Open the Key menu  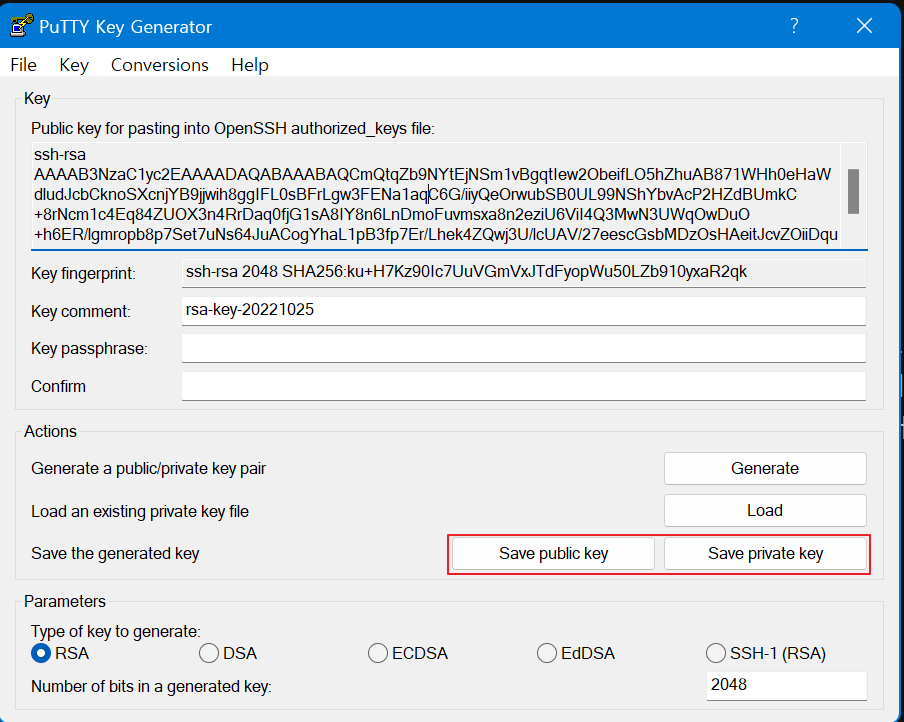tap(74, 65)
